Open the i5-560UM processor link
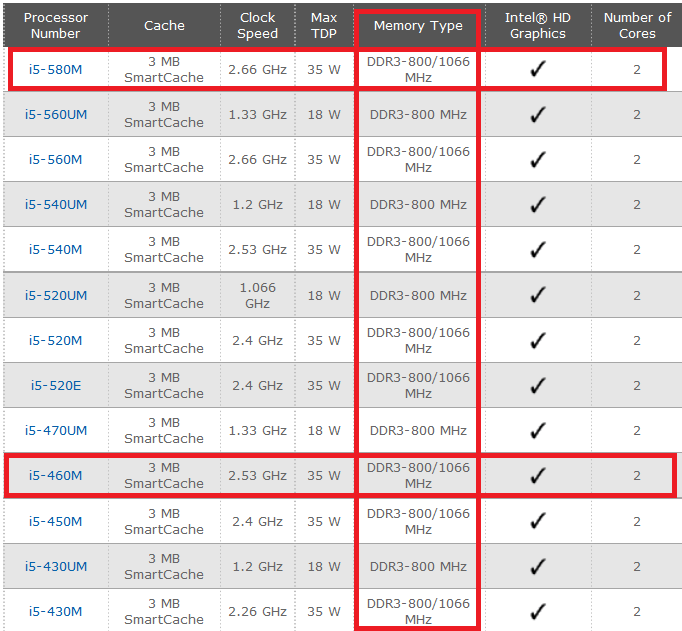682x631 pixels. tap(56, 114)
